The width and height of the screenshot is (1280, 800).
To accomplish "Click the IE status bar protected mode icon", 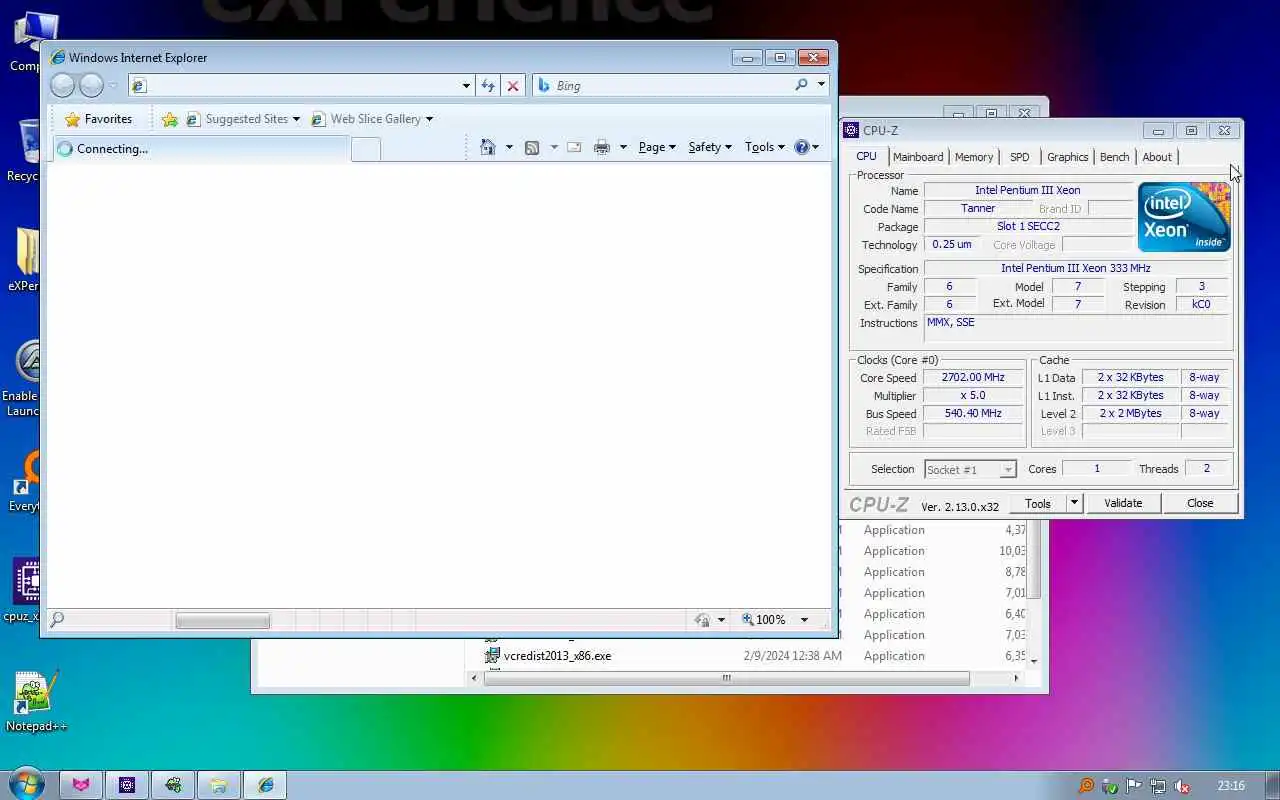I will coord(702,620).
